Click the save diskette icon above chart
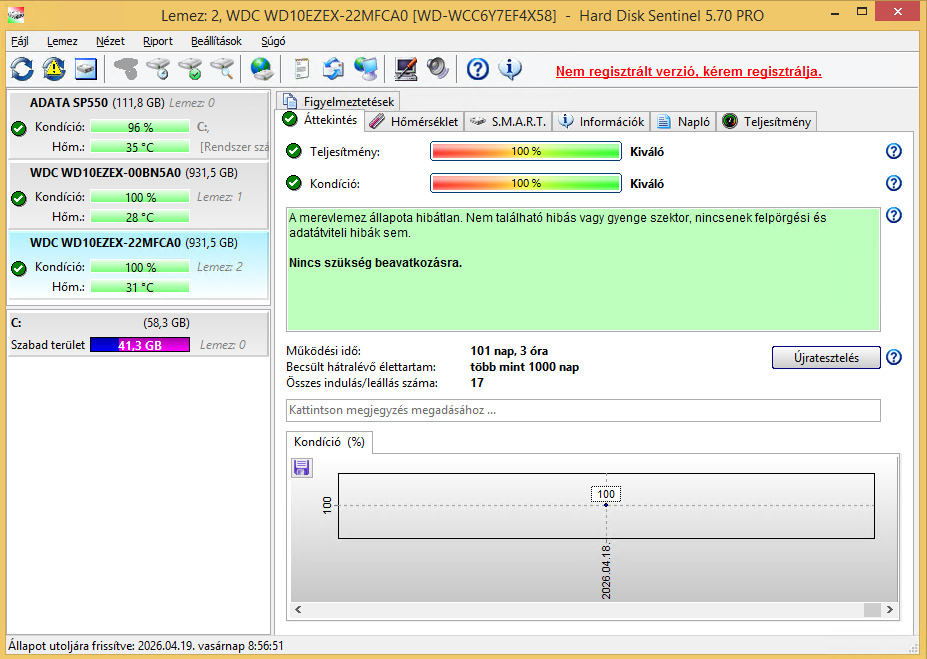927x659 pixels. click(x=302, y=468)
